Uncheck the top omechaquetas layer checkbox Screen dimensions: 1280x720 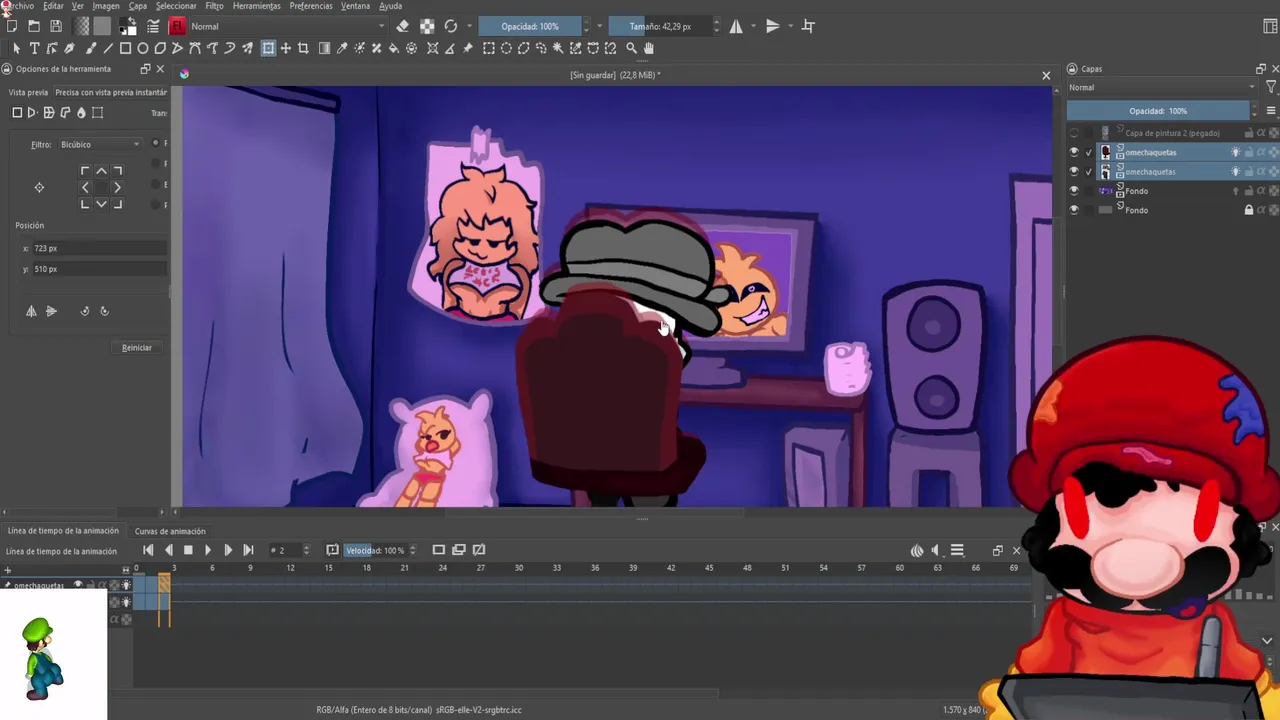[x=1089, y=152]
